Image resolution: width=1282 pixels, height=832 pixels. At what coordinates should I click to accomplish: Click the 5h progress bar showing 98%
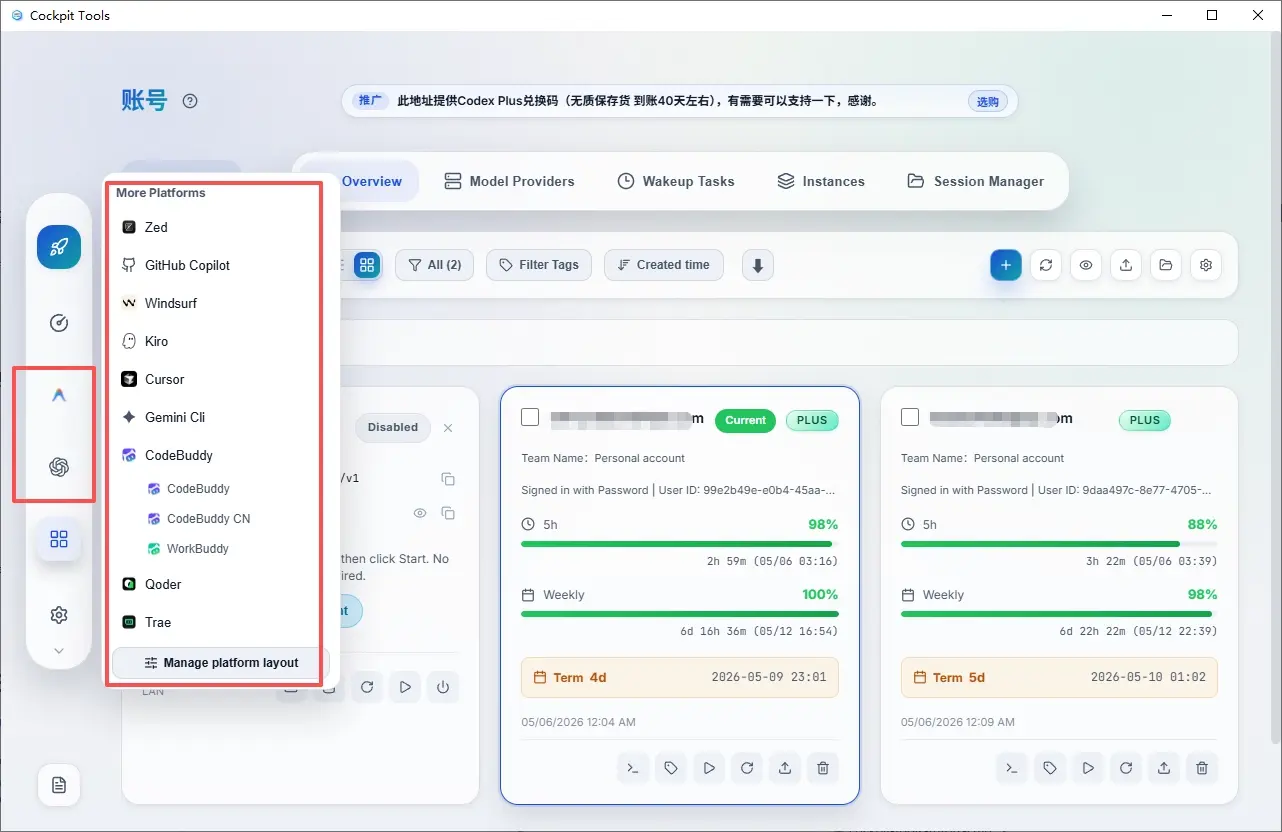coord(680,544)
